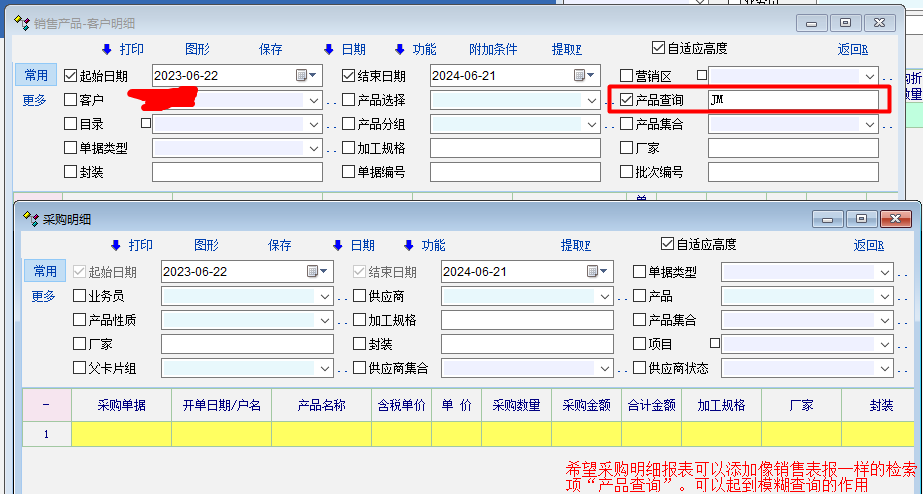
Task: Expand the 产品性质 dropdown list
Action: click(325, 320)
